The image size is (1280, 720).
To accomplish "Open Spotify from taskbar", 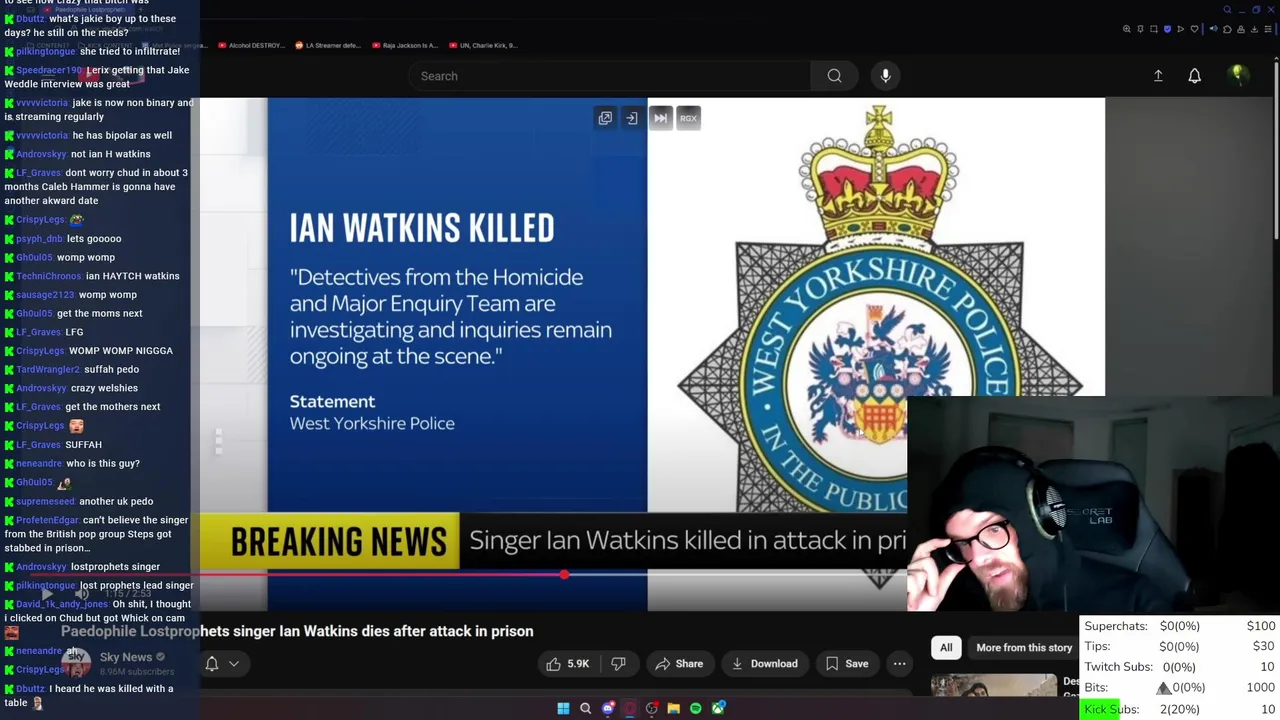I will coord(696,709).
